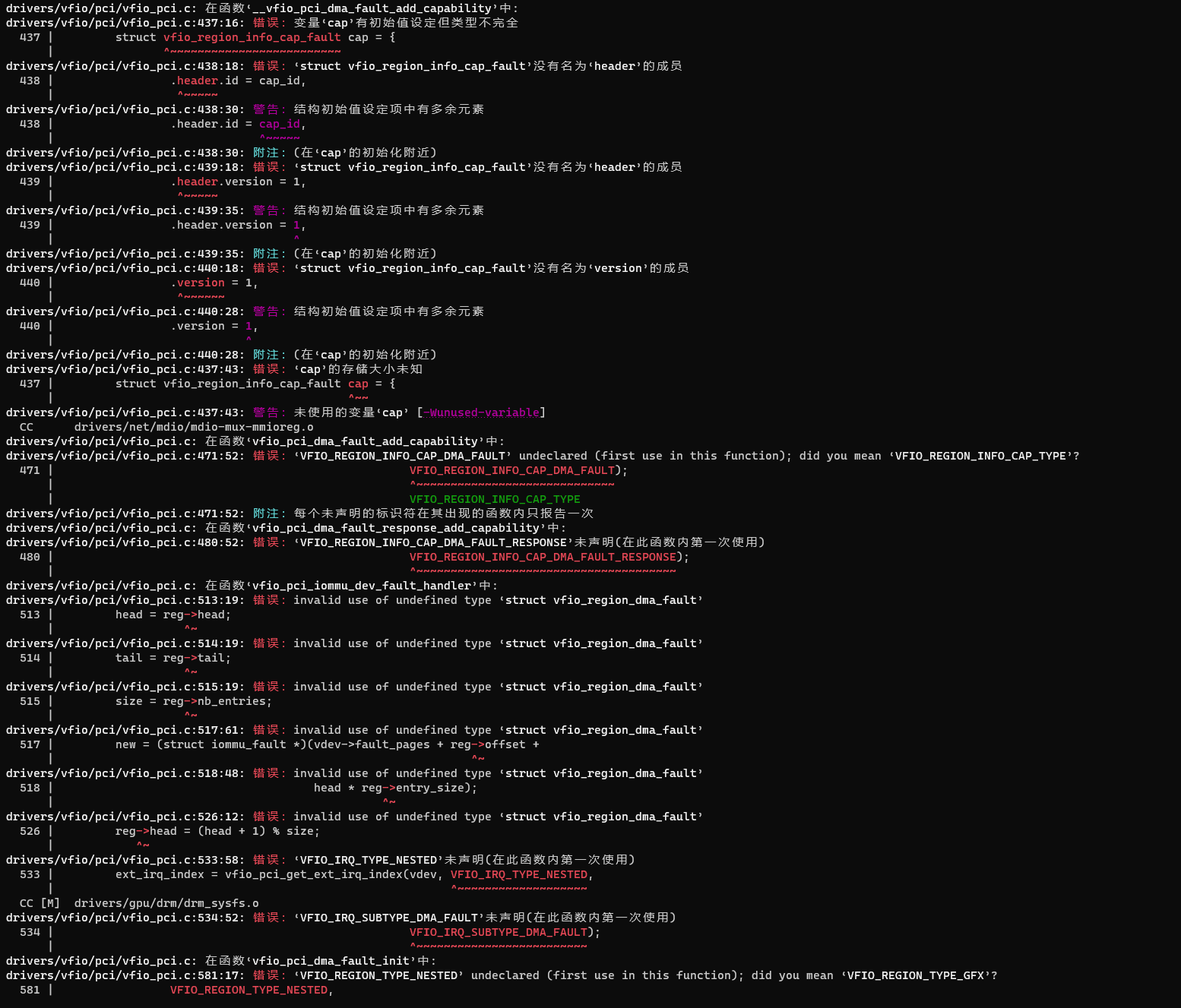This screenshot has height=1008, width=1181.
Task: Click the error location vfio_pci.c:437:16
Action: click(125, 23)
